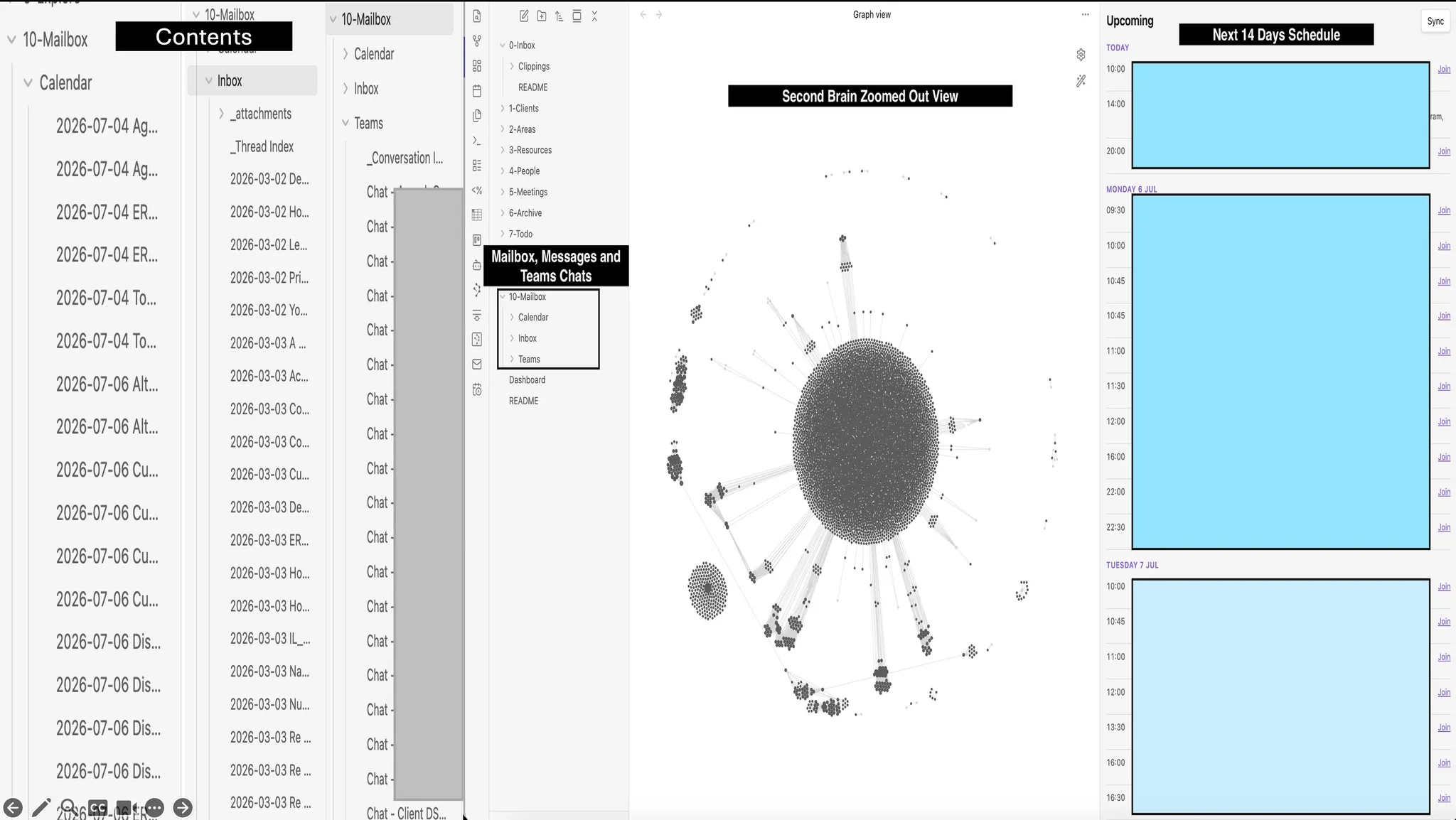1456x820 pixels.
Task: Open the Dashboard note
Action: (527, 380)
